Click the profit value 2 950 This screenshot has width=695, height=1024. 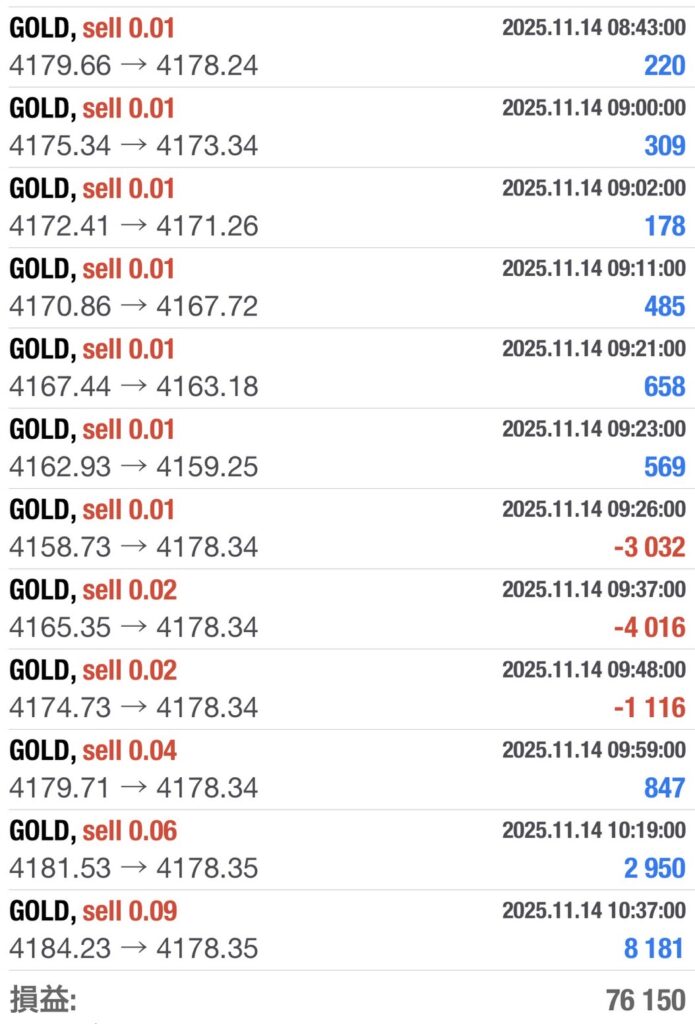tap(654, 868)
